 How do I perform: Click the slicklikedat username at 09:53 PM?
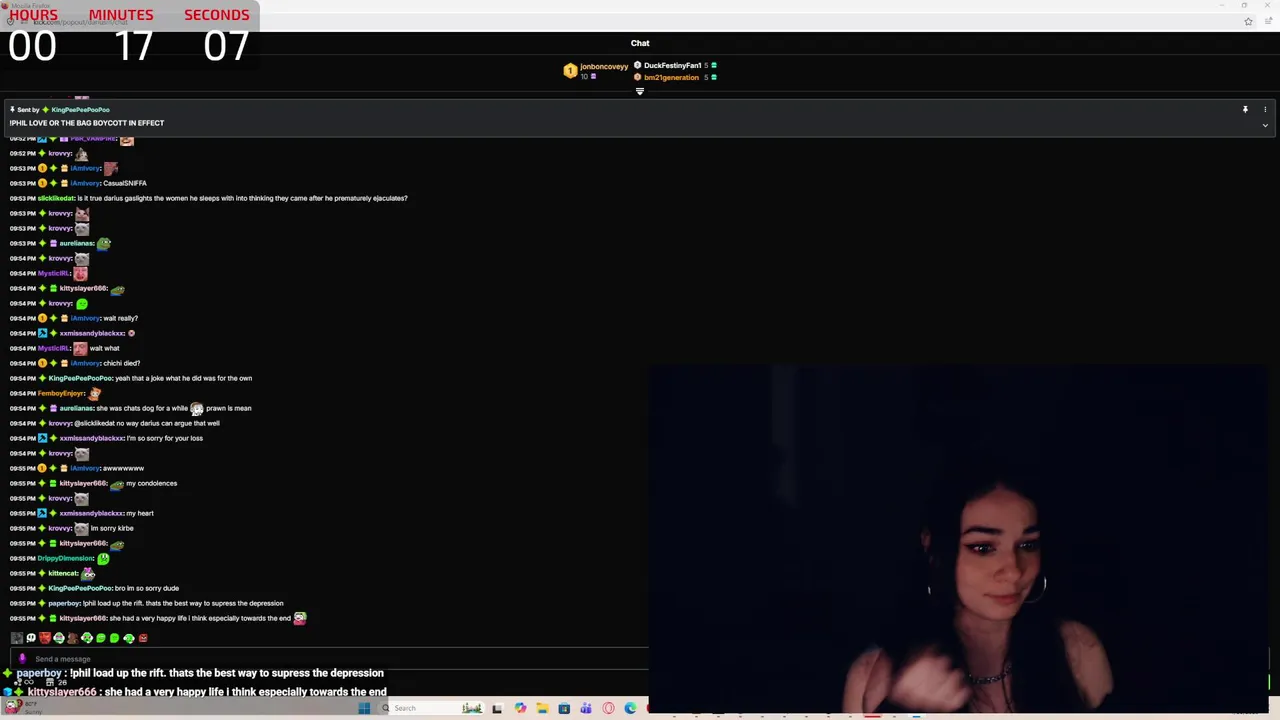pyautogui.click(x=56, y=198)
